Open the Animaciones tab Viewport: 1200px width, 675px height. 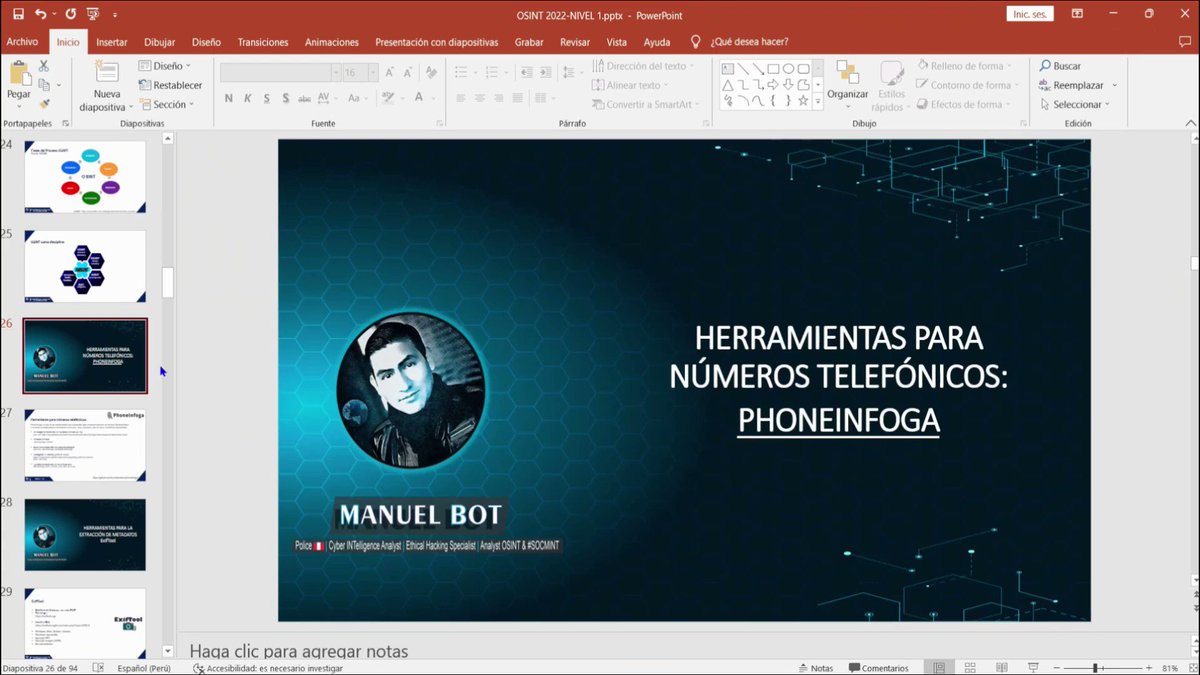coord(332,42)
